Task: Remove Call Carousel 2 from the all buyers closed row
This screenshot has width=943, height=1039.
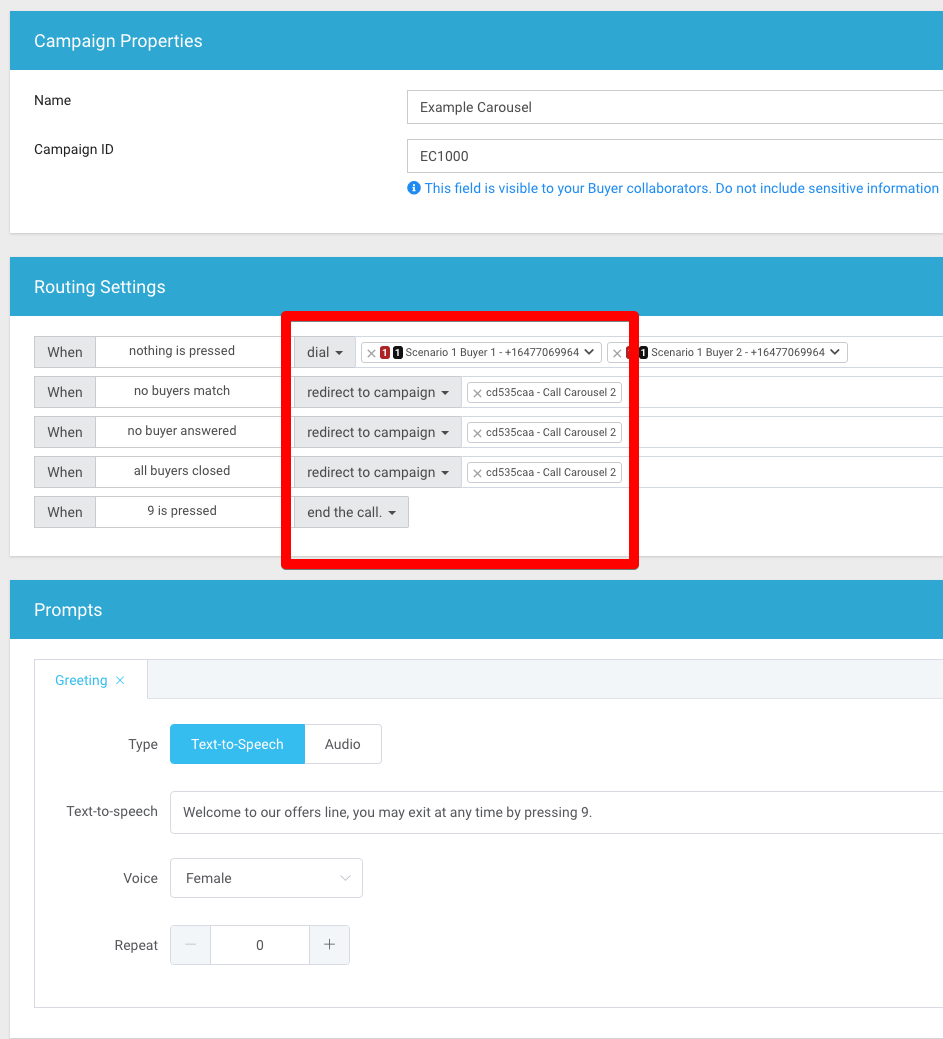Action: pos(477,472)
